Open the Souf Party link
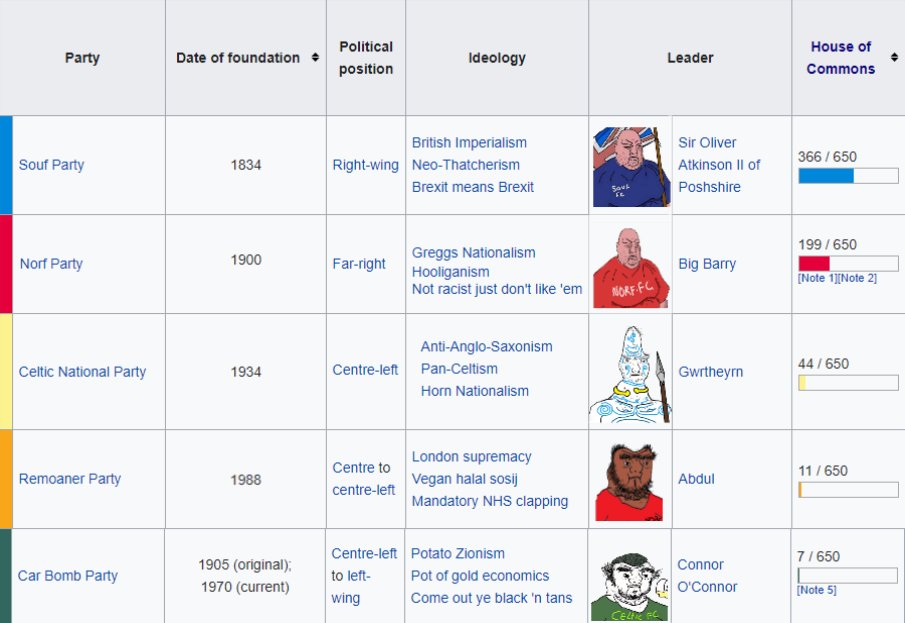This screenshot has width=905, height=623. pyautogui.click(x=51, y=165)
